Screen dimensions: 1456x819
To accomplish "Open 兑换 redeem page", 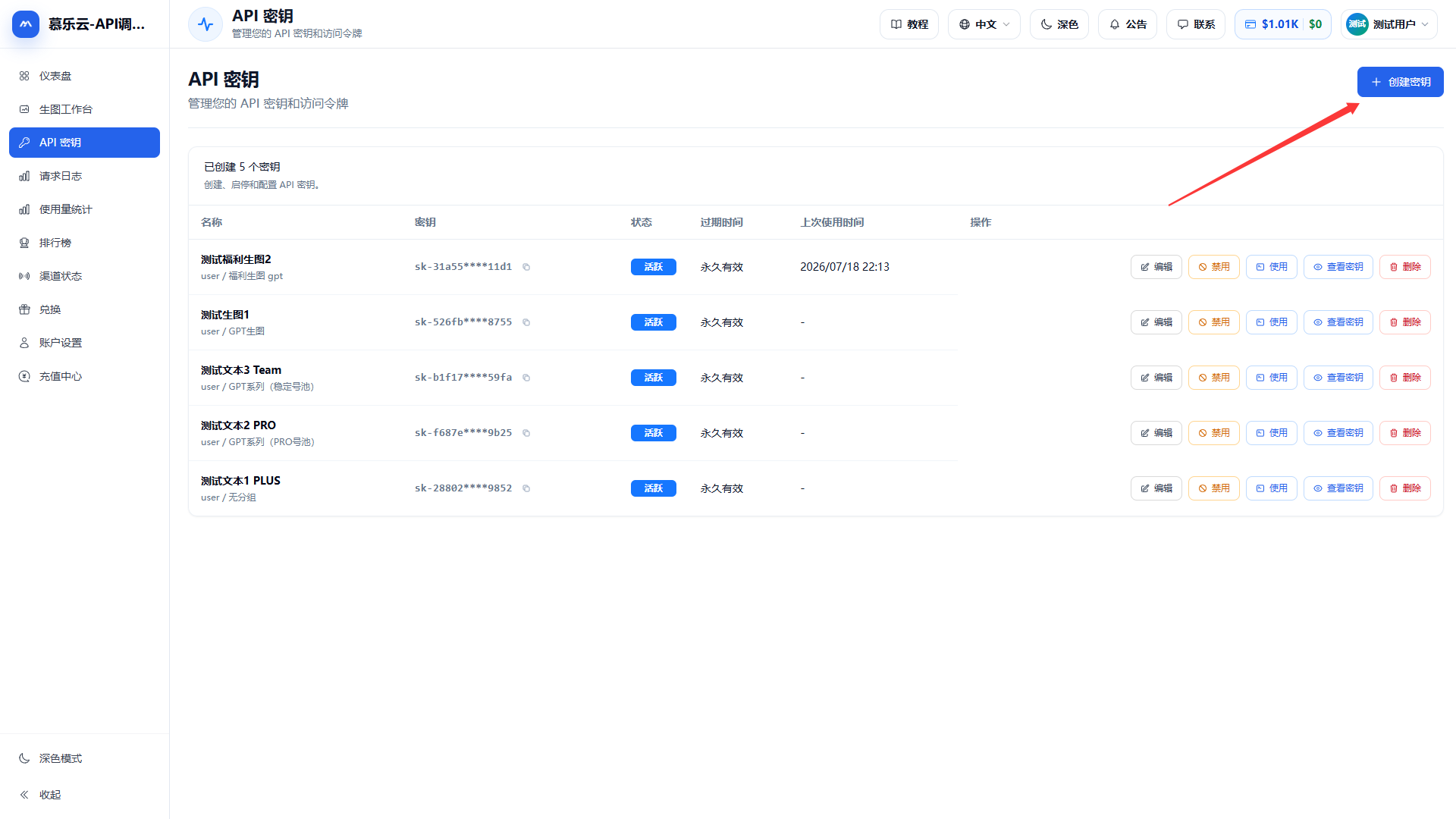I will pyautogui.click(x=84, y=309).
